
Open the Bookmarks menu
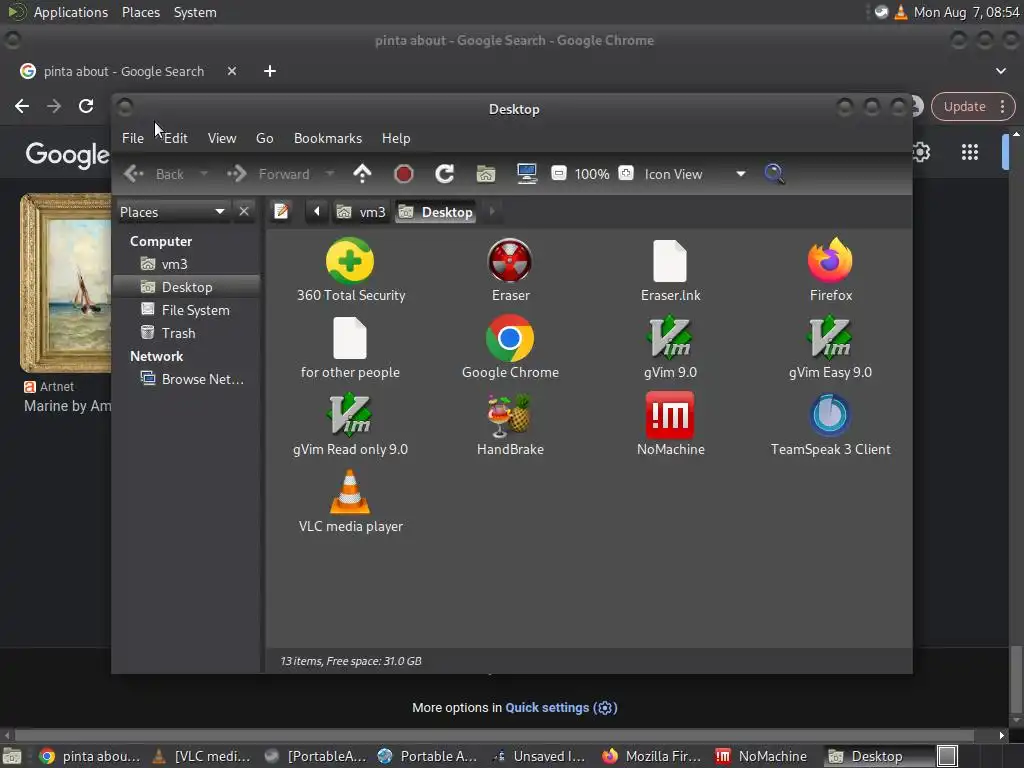pos(328,138)
